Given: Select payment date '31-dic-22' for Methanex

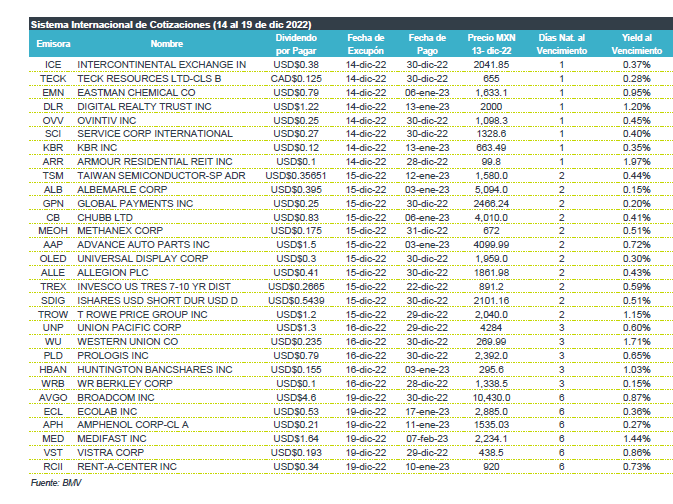Looking at the screenshot, I should 427,231.
